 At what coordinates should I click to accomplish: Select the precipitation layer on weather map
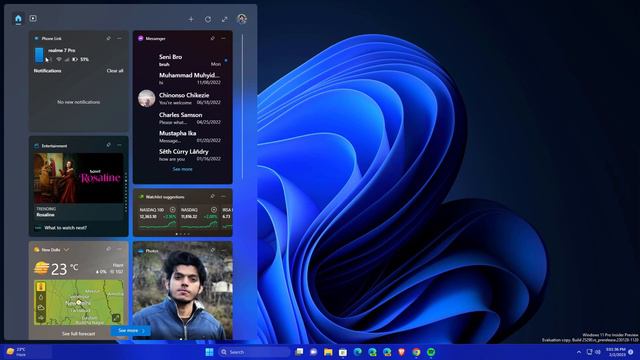click(x=41, y=297)
